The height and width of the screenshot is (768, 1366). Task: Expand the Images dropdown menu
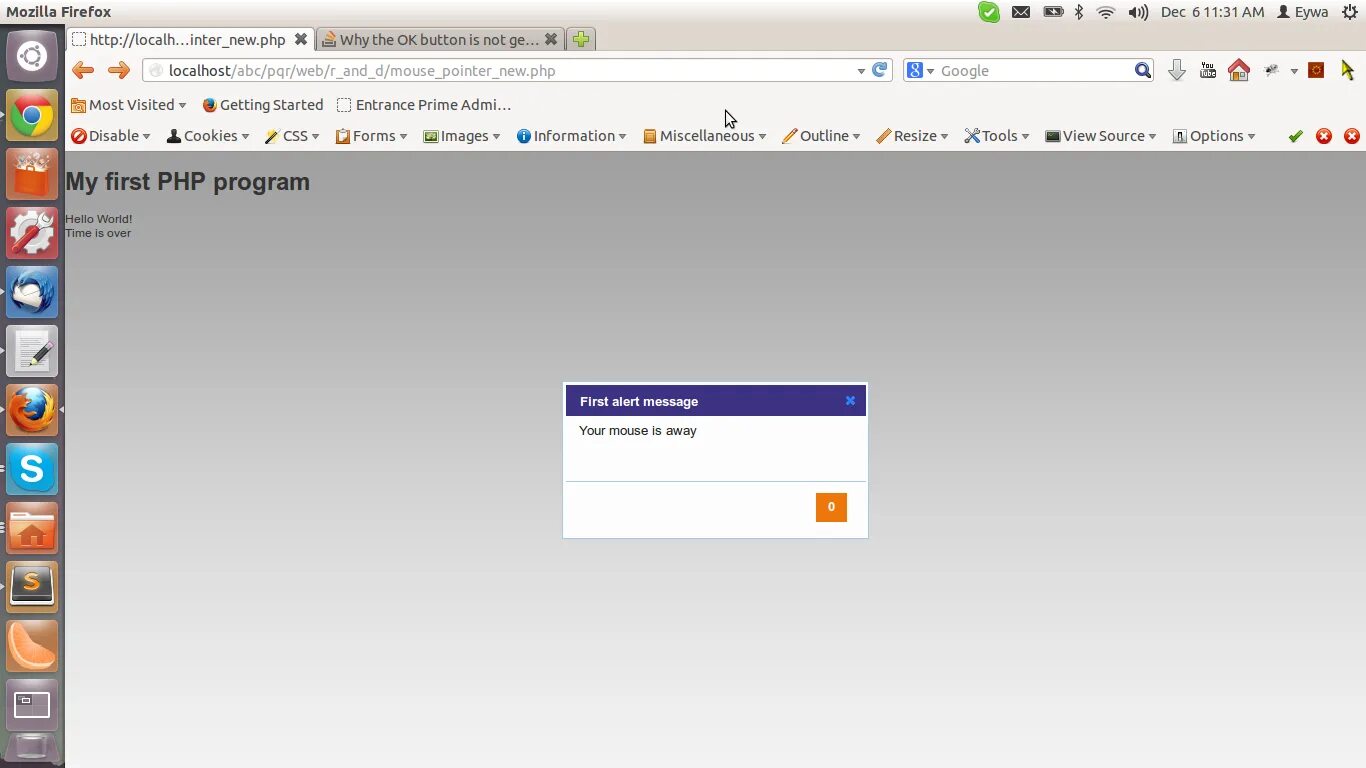pos(462,135)
